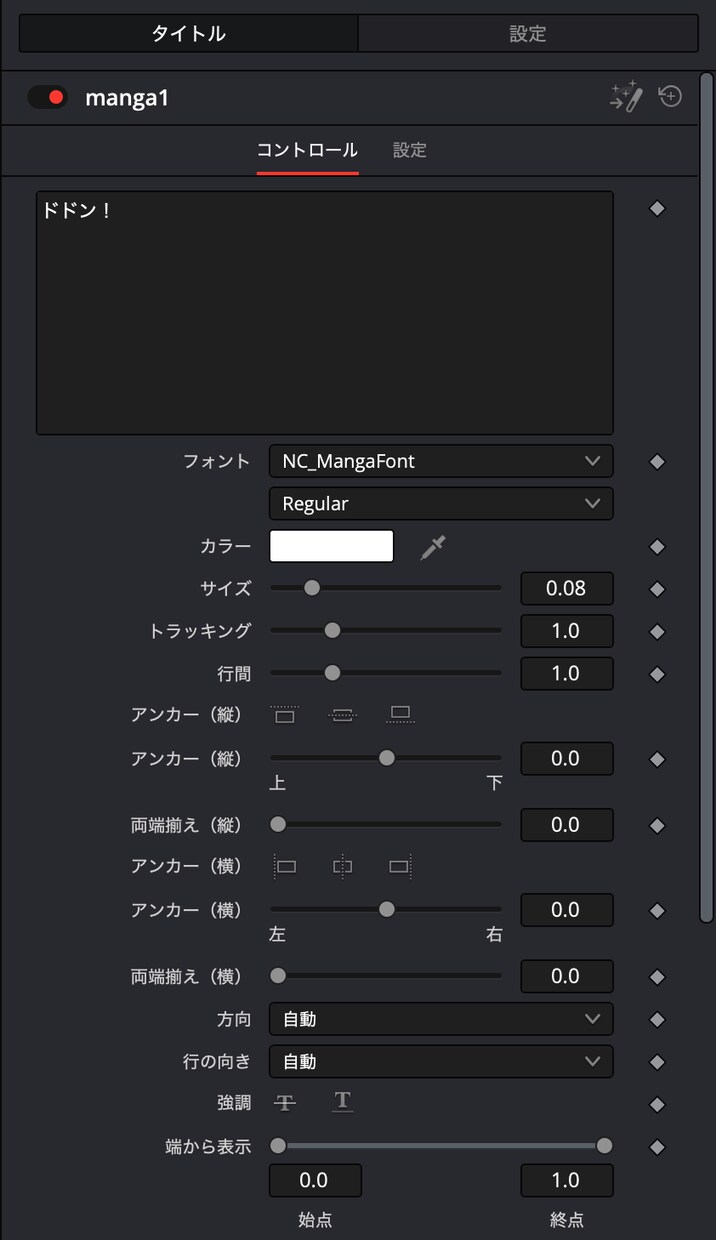
Task: Add keyframe for トラッキング
Action: point(657,632)
